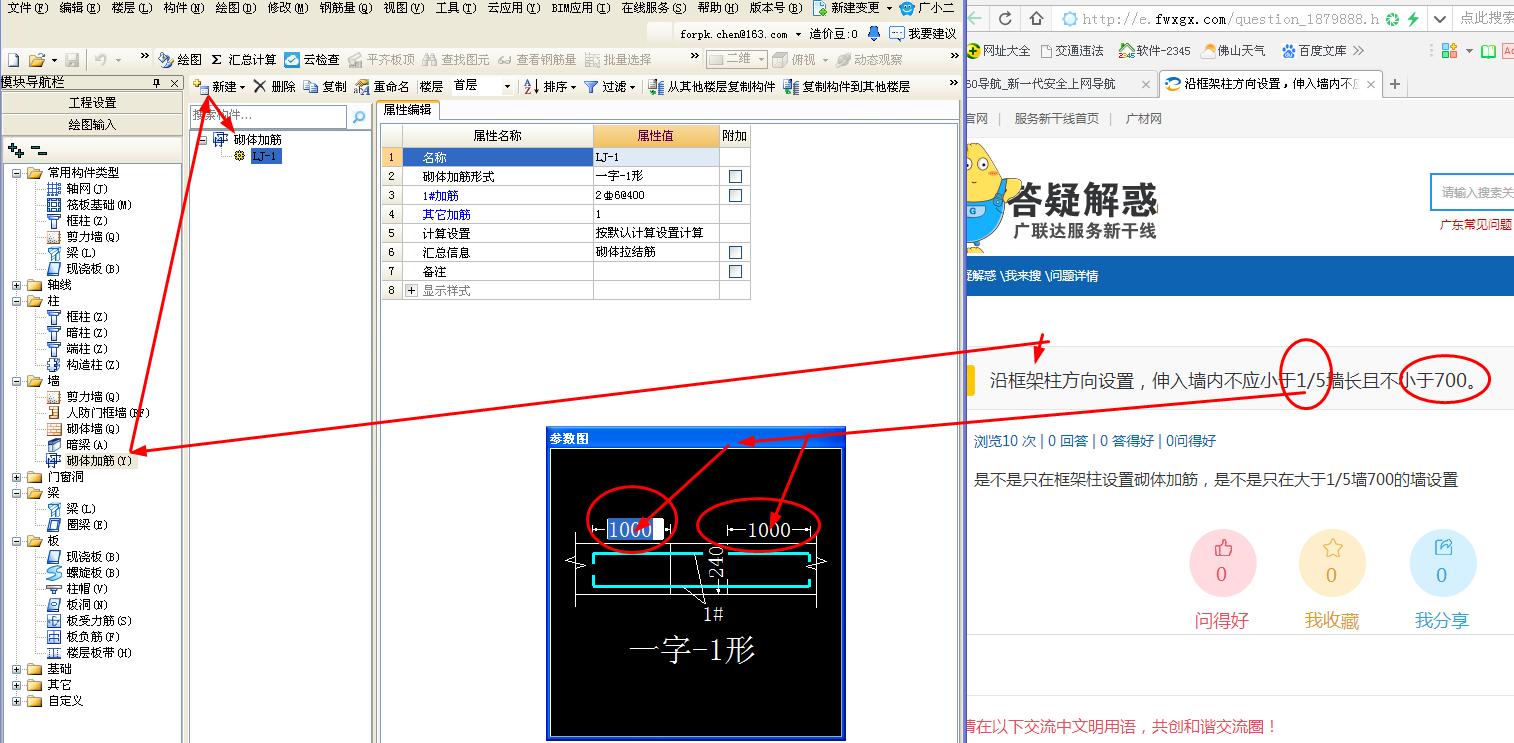
Task: Run 汇总计算 summary calculation
Action: pyautogui.click(x=243, y=60)
